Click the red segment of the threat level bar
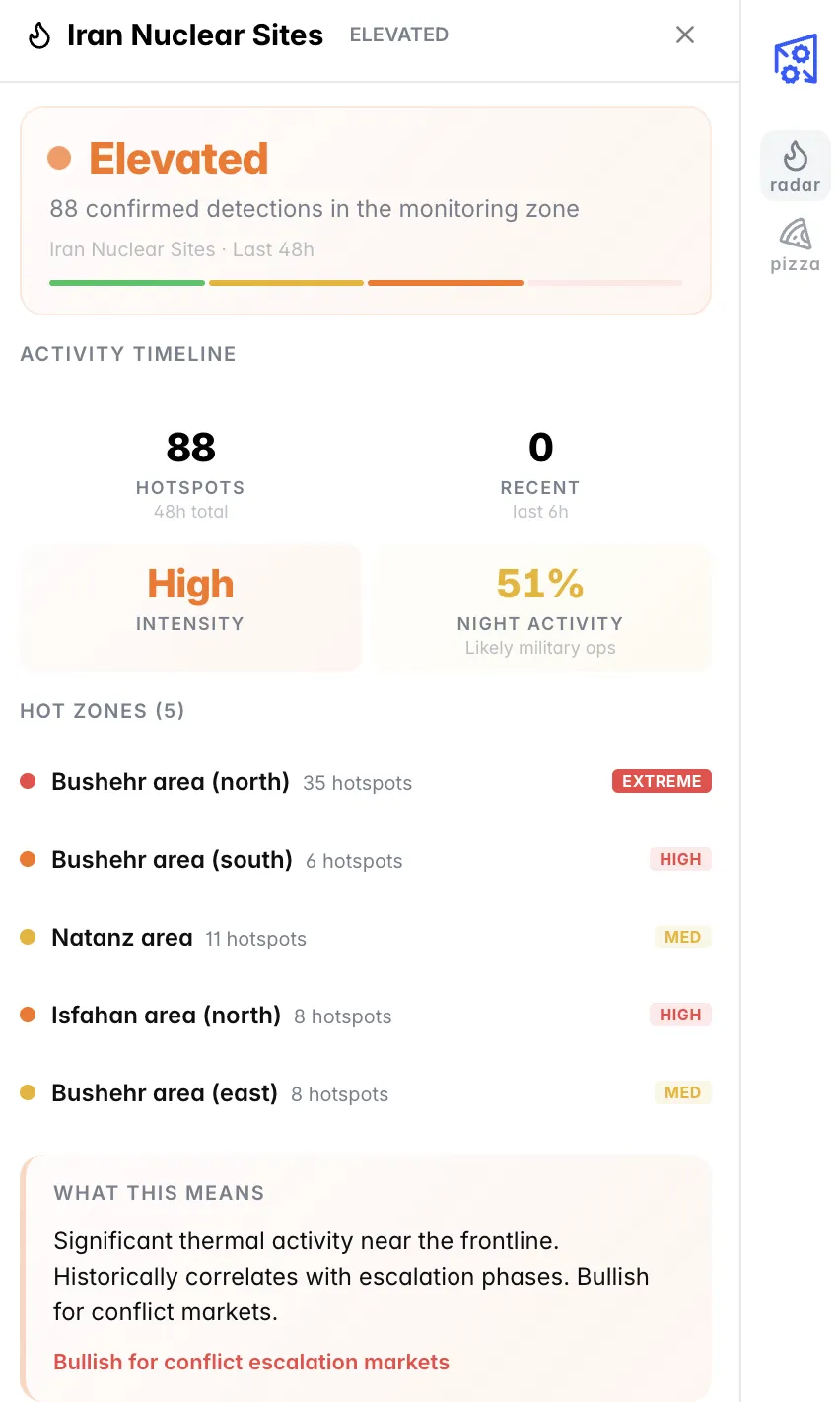The image size is (840, 1402). tap(445, 283)
